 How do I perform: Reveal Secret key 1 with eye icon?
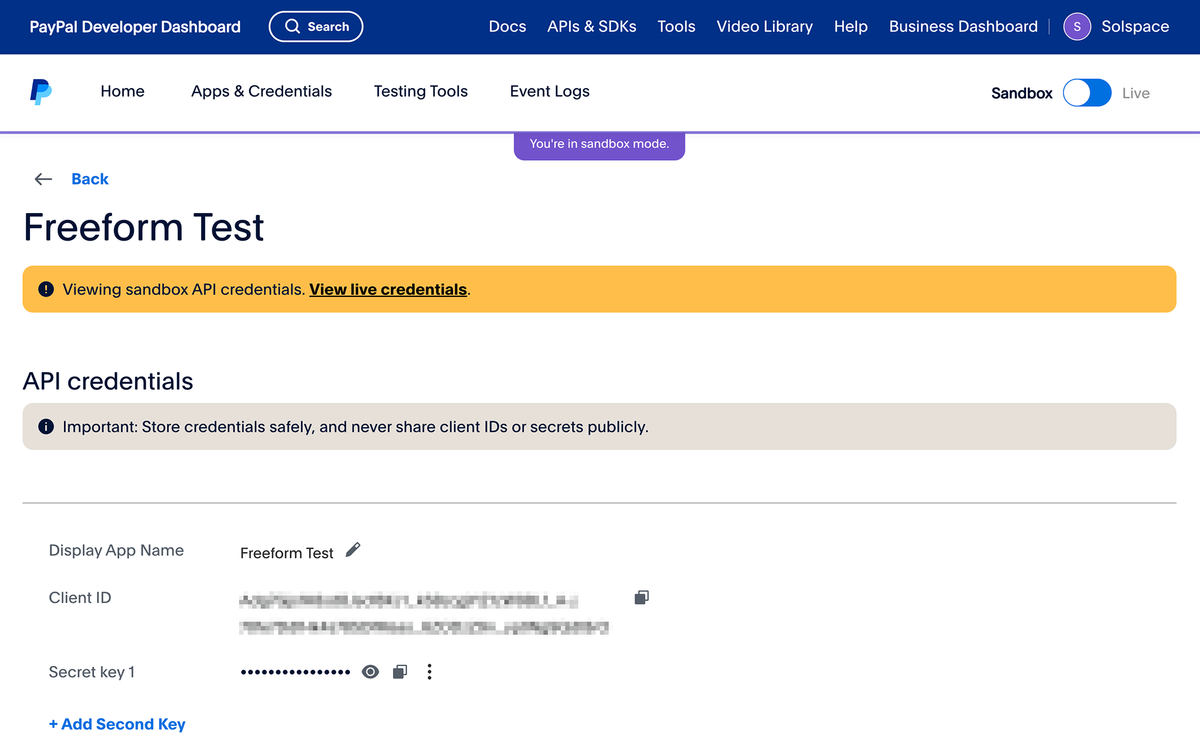[x=370, y=672]
